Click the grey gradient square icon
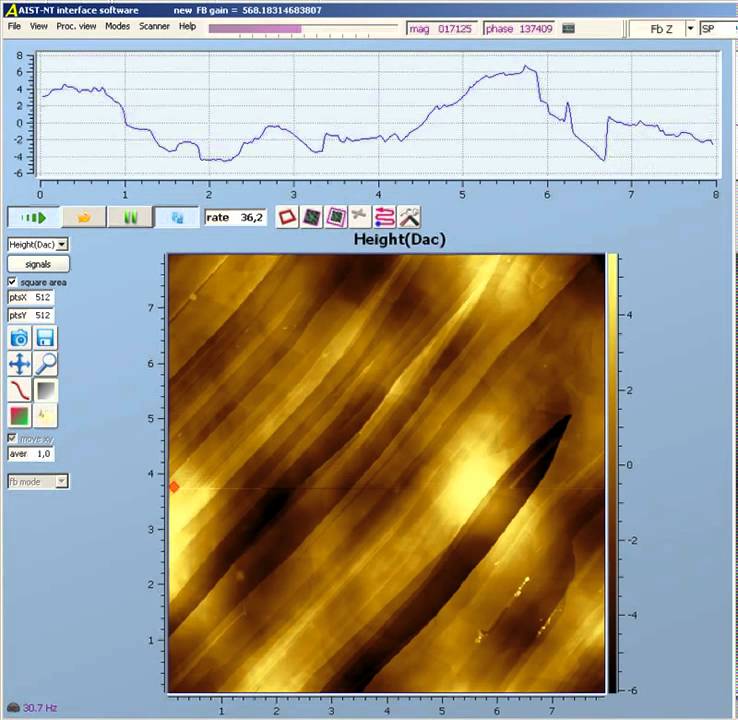The image size is (738, 720). tap(45, 390)
